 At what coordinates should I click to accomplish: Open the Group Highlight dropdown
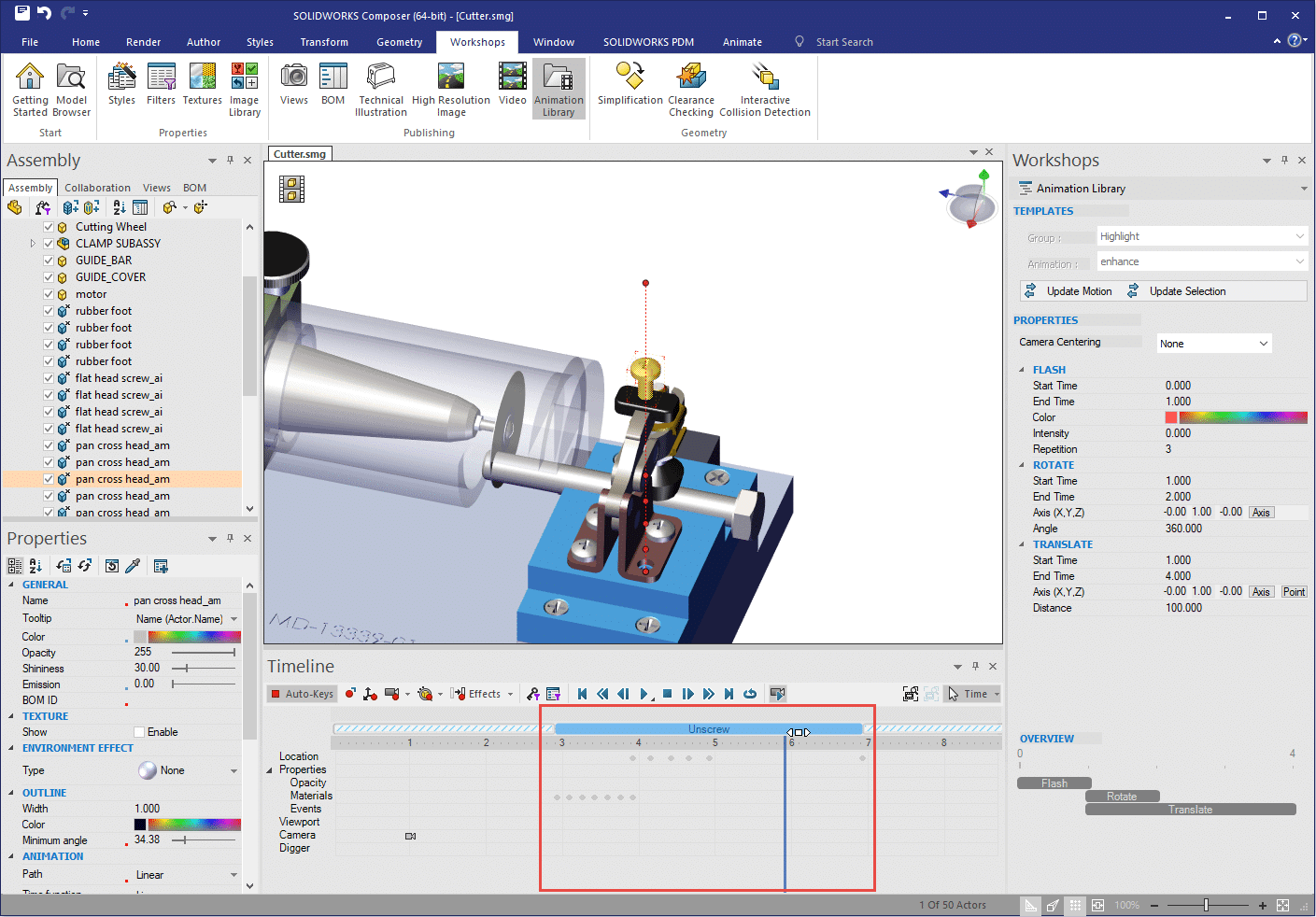point(1202,236)
